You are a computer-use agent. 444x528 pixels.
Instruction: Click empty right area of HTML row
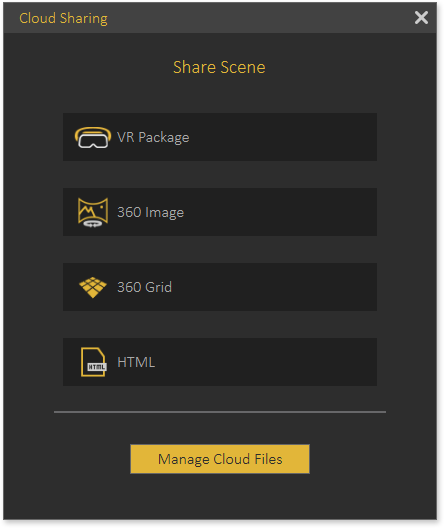286,362
